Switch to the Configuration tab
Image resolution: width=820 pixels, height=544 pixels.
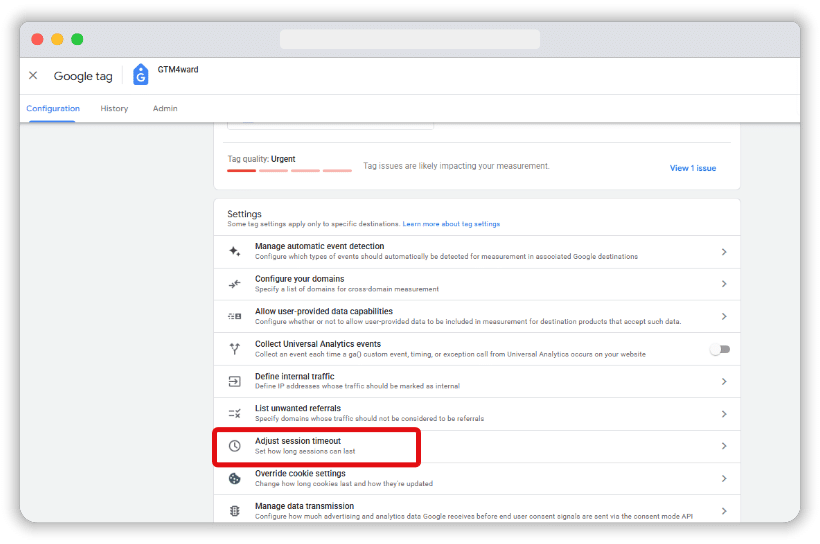(53, 108)
